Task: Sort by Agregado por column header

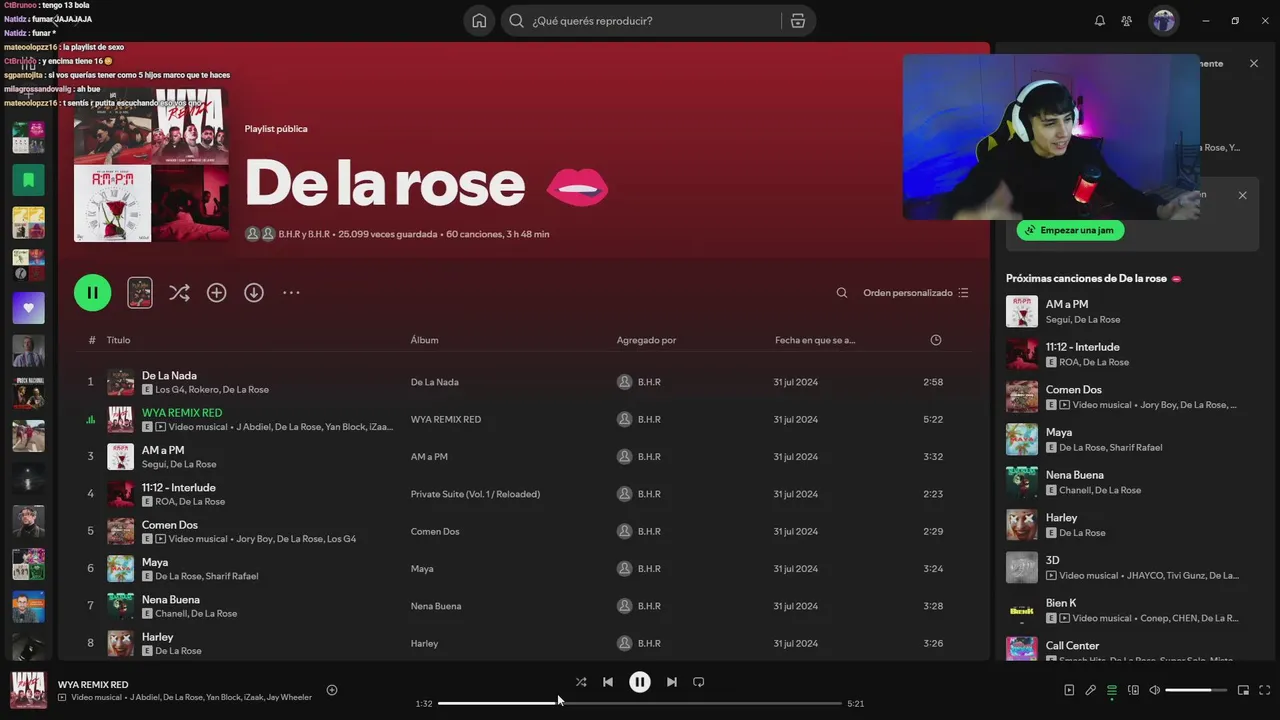Action: tap(646, 340)
